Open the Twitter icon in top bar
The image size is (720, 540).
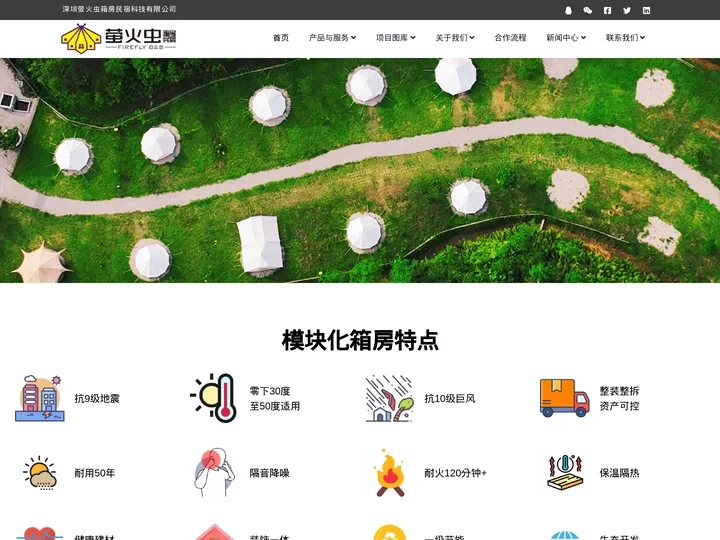coord(627,10)
